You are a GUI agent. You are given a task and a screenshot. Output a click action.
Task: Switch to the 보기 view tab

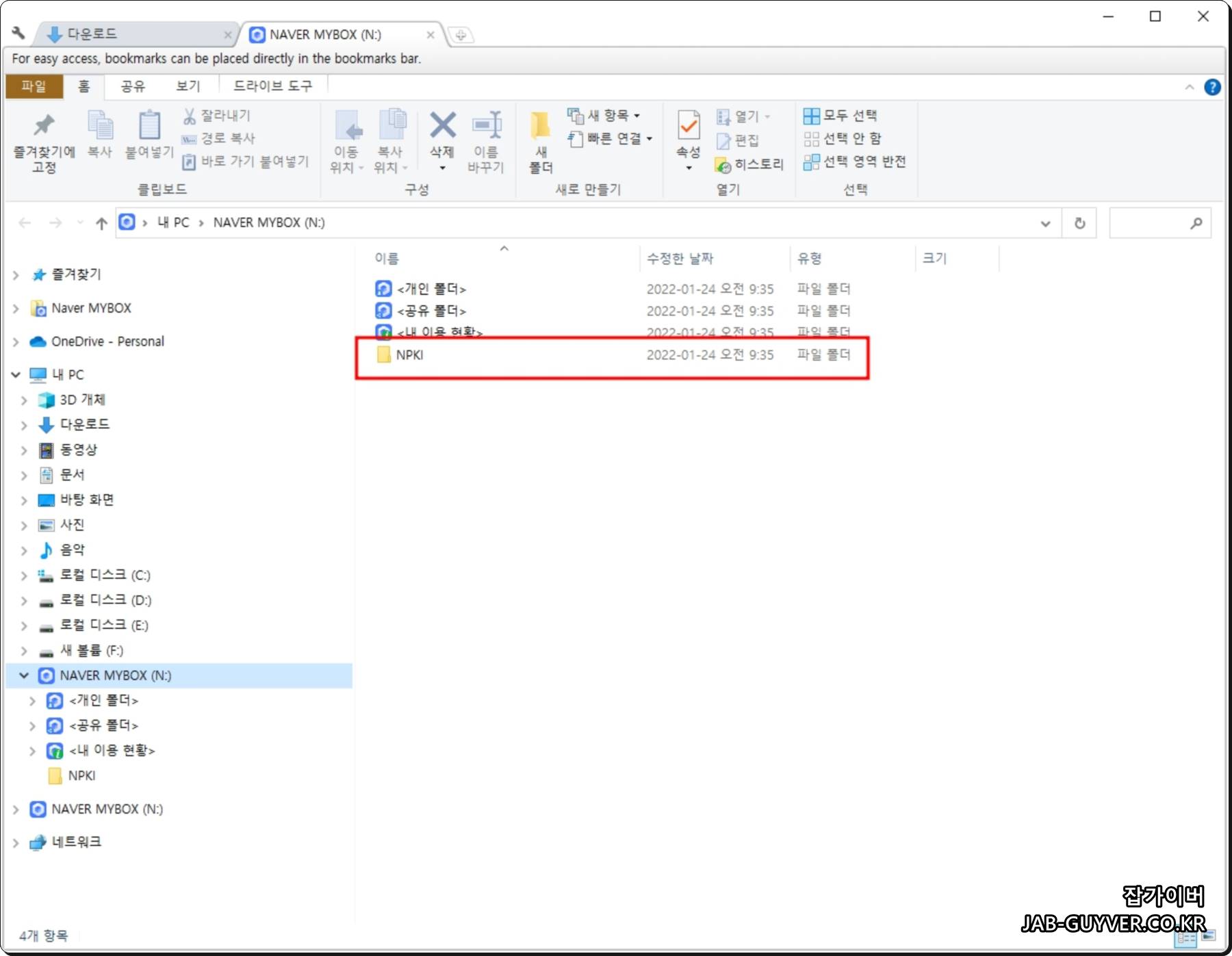click(188, 86)
